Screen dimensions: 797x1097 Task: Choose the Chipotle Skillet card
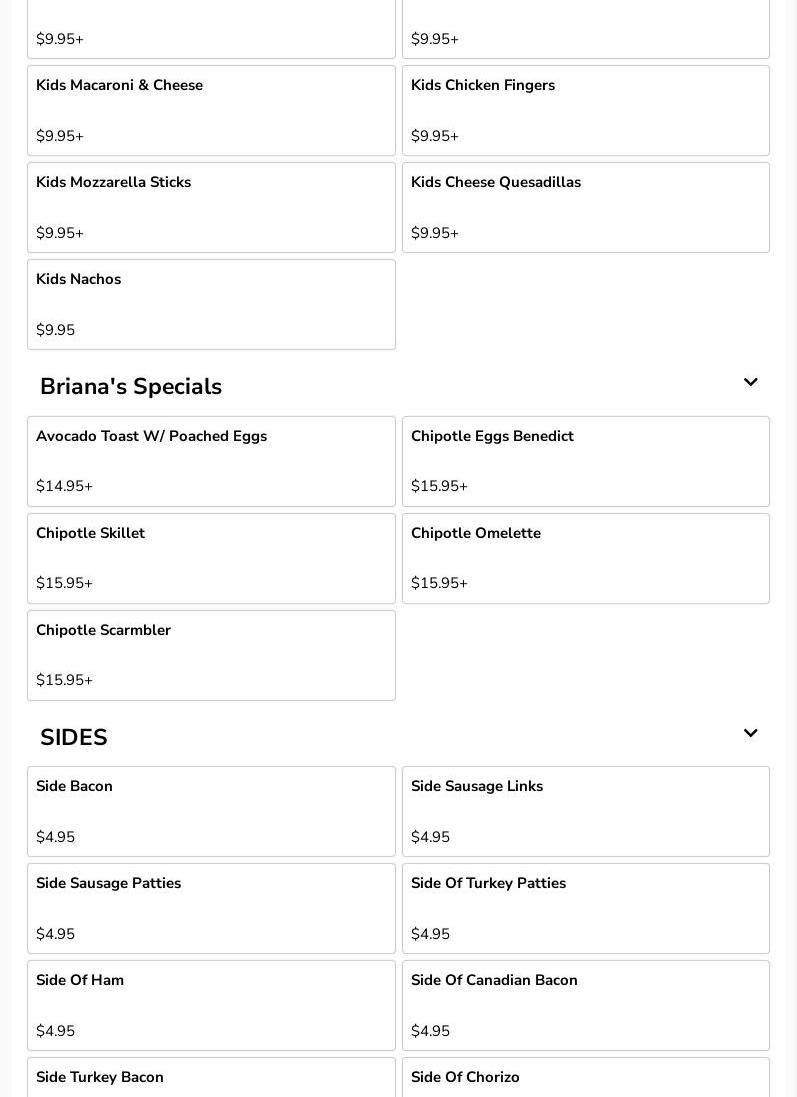coord(211,558)
